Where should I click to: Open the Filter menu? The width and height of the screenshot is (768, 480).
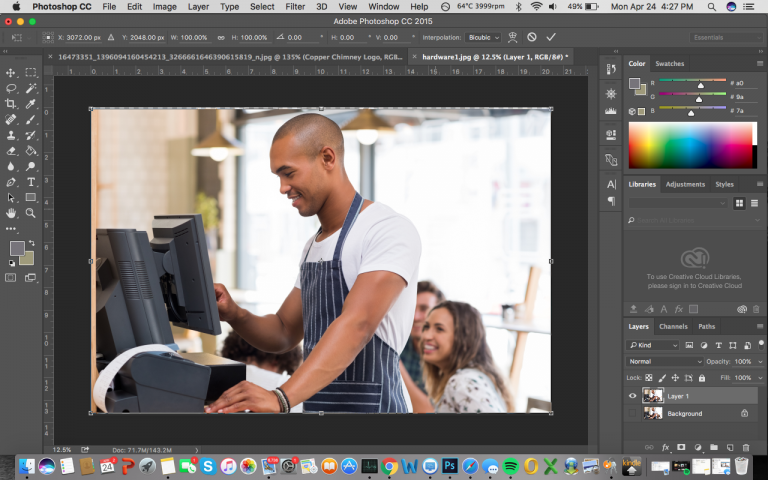pyautogui.click(x=295, y=6)
